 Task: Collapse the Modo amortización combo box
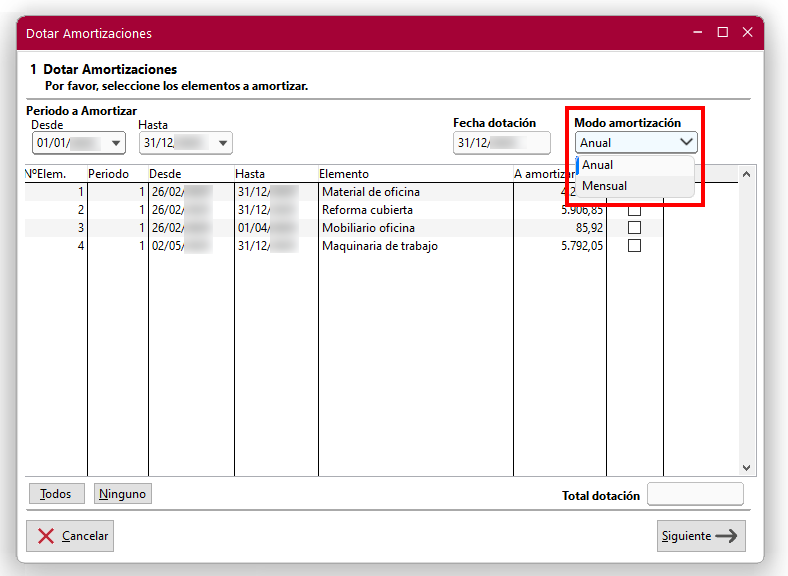click(x=686, y=143)
